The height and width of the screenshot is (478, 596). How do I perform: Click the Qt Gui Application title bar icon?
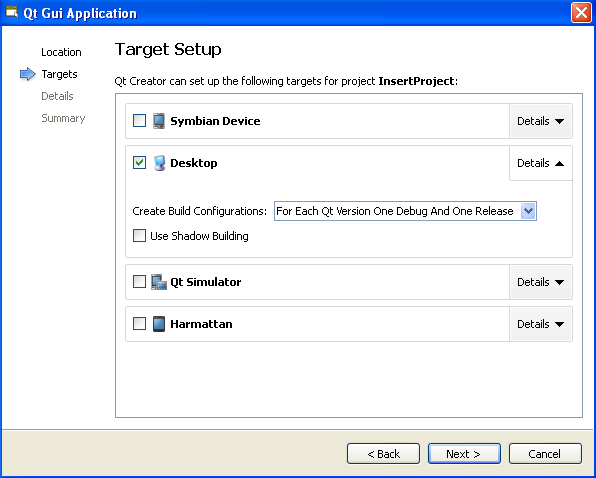12,13
